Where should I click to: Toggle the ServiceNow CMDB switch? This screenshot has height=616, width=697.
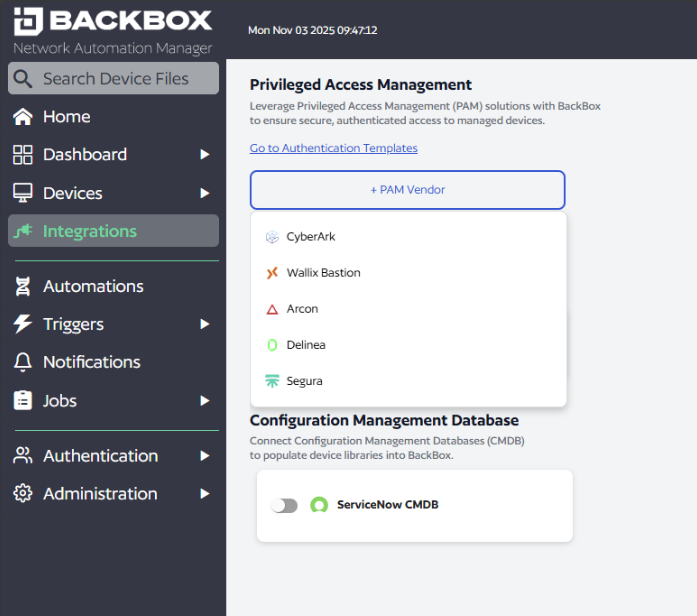[x=285, y=506]
